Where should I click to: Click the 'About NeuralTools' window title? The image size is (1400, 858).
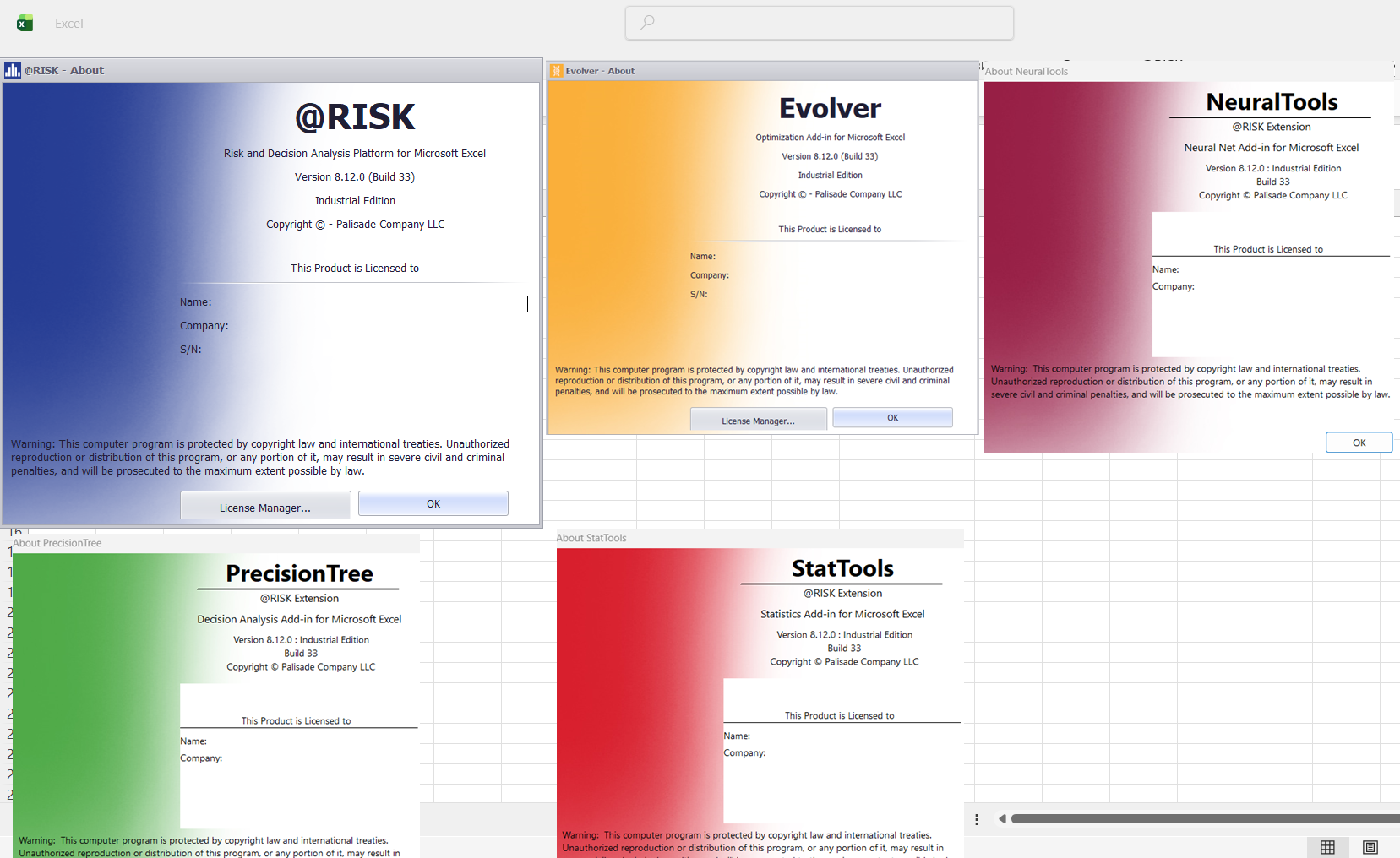(x=1026, y=72)
